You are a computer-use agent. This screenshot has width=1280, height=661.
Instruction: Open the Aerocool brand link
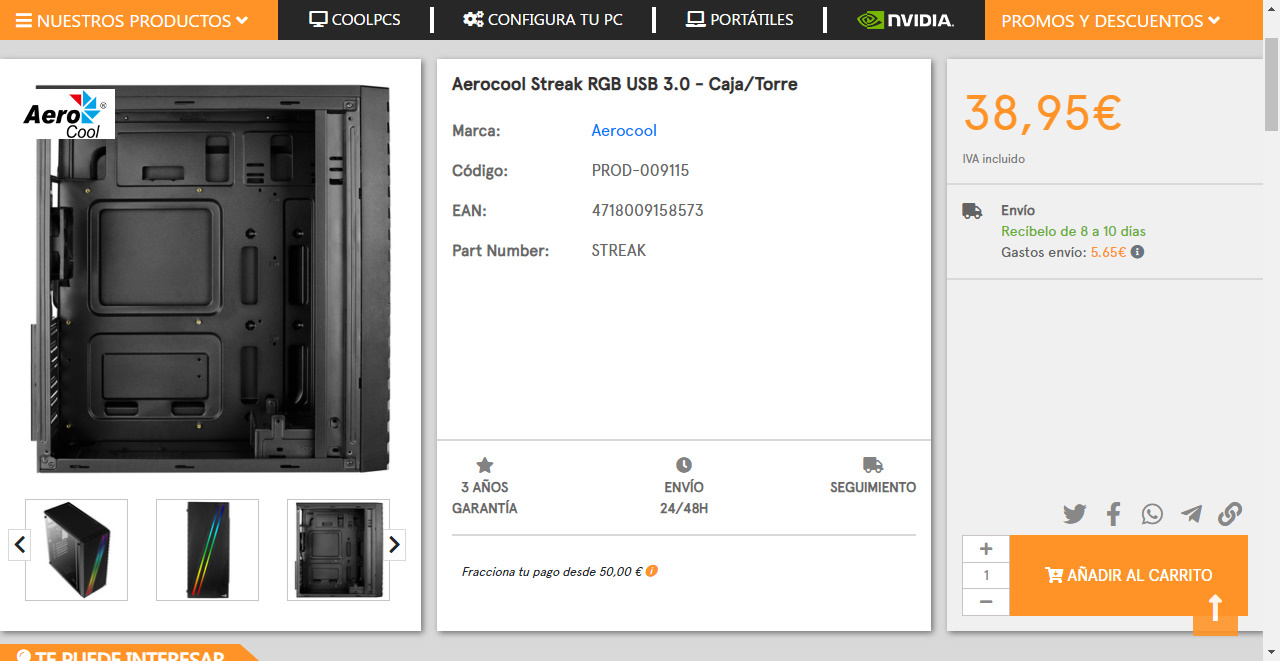click(624, 131)
